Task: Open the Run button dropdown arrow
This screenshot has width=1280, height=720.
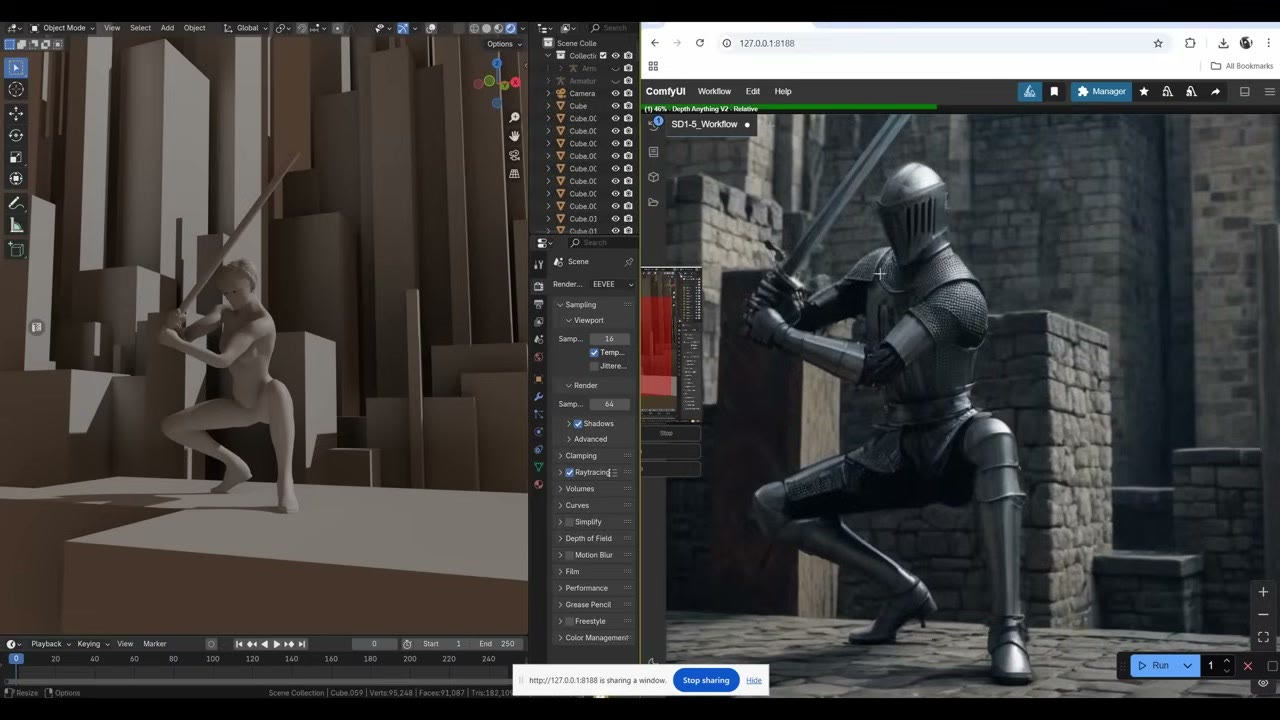Action: (x=1188, y=665)
